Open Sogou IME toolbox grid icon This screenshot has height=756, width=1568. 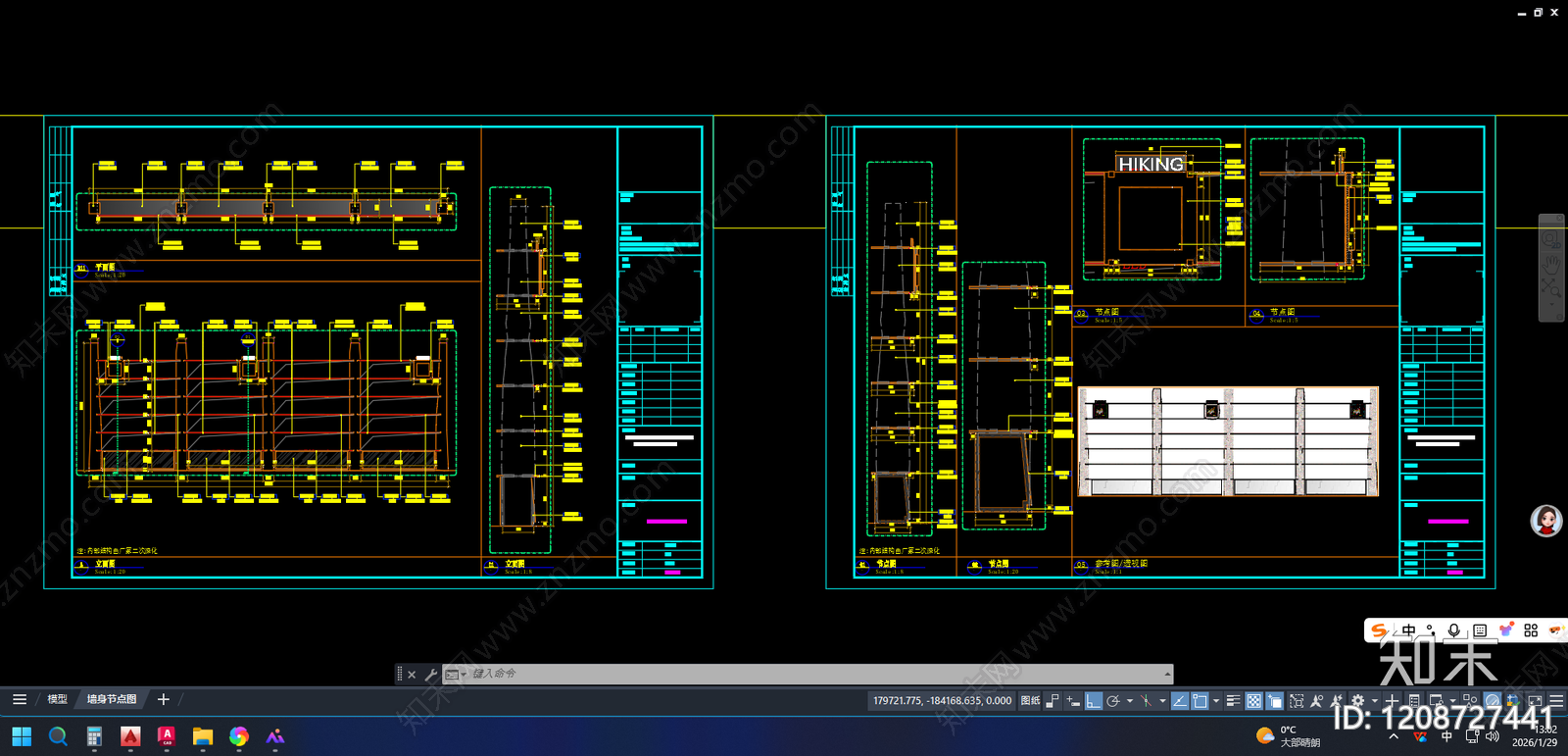(x=1531, y=630)
